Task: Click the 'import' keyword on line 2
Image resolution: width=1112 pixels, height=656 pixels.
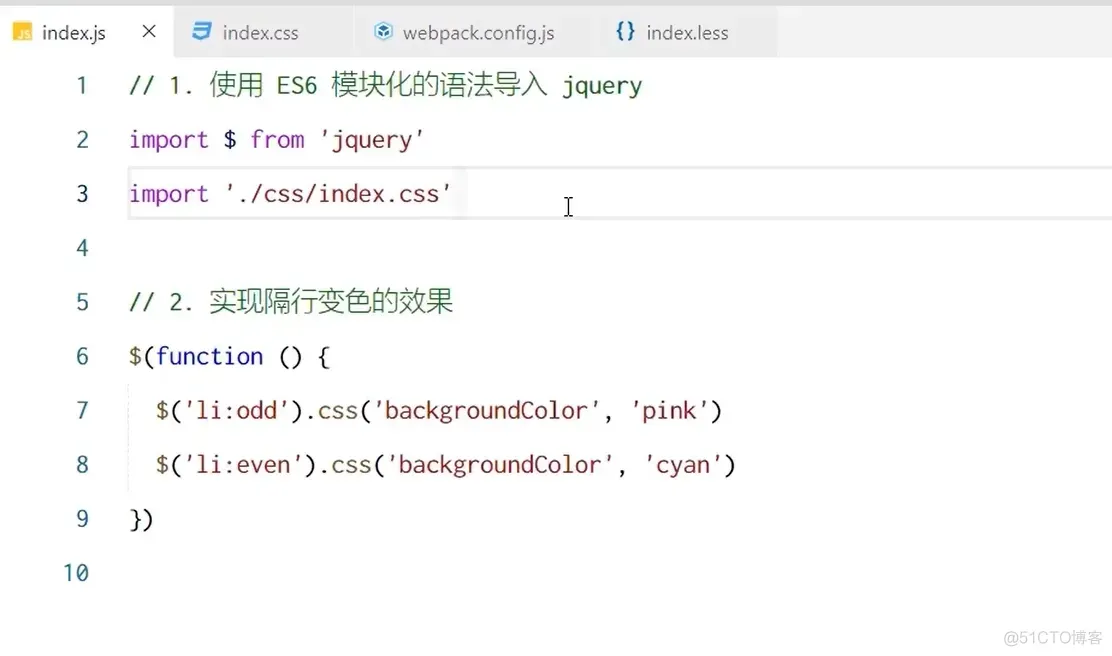Action: click(x=169, y=140)
